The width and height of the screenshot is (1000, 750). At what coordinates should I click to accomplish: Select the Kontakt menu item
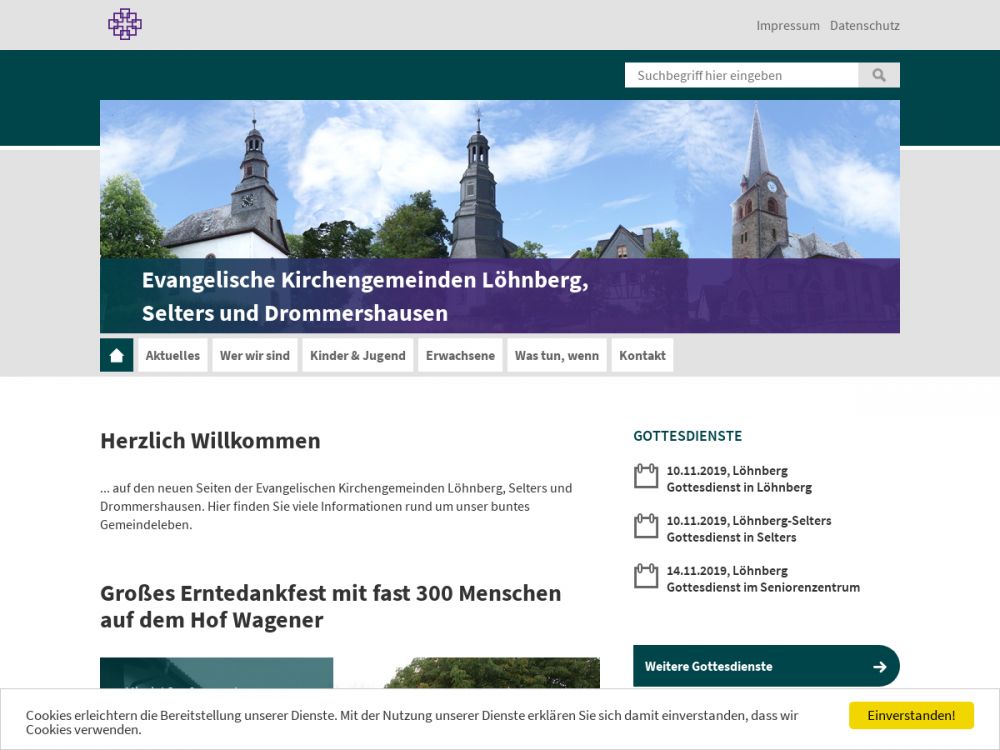tap(642, 355)
